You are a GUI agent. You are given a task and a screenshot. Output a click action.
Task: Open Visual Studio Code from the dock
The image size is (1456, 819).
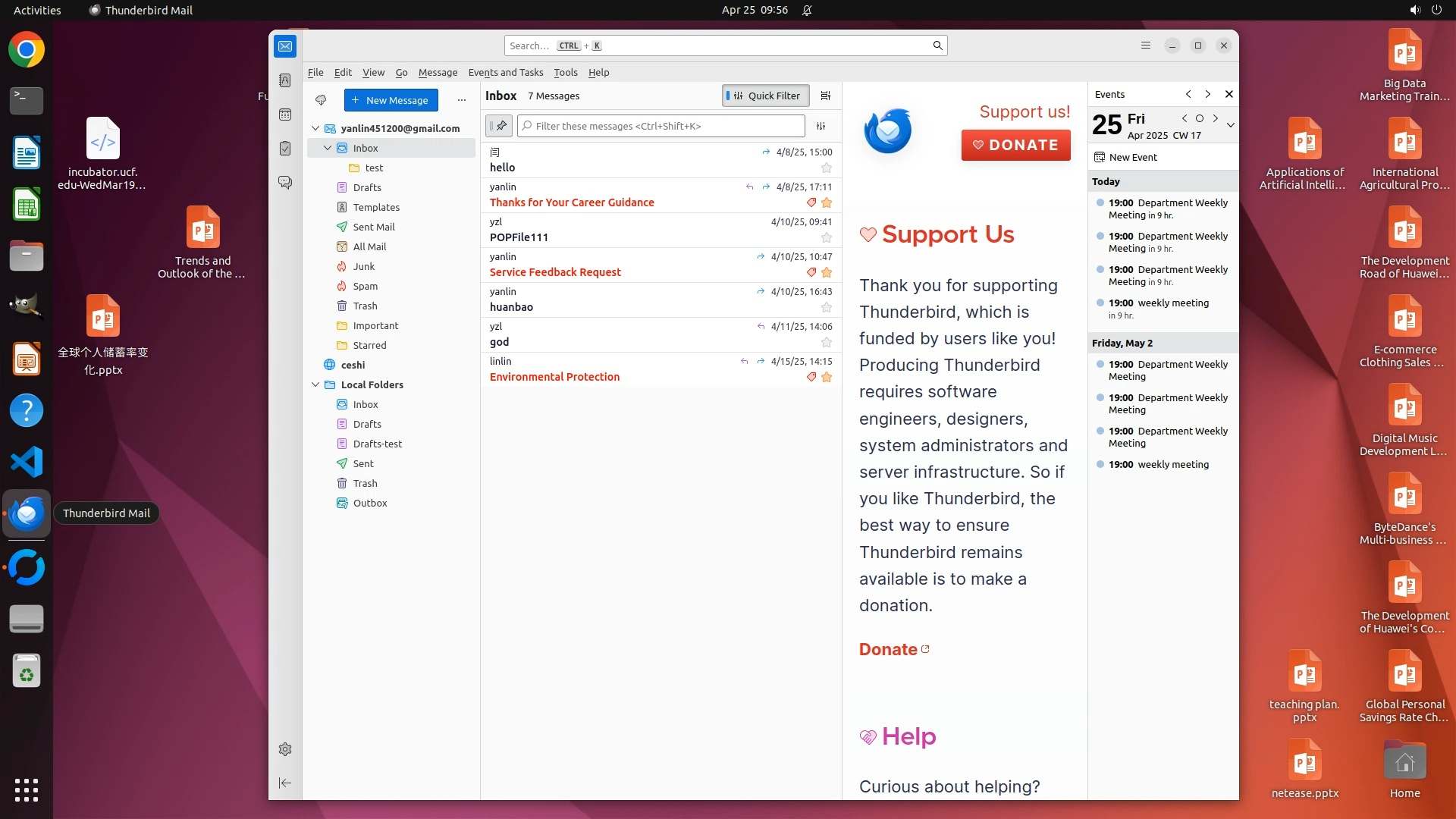27,462
